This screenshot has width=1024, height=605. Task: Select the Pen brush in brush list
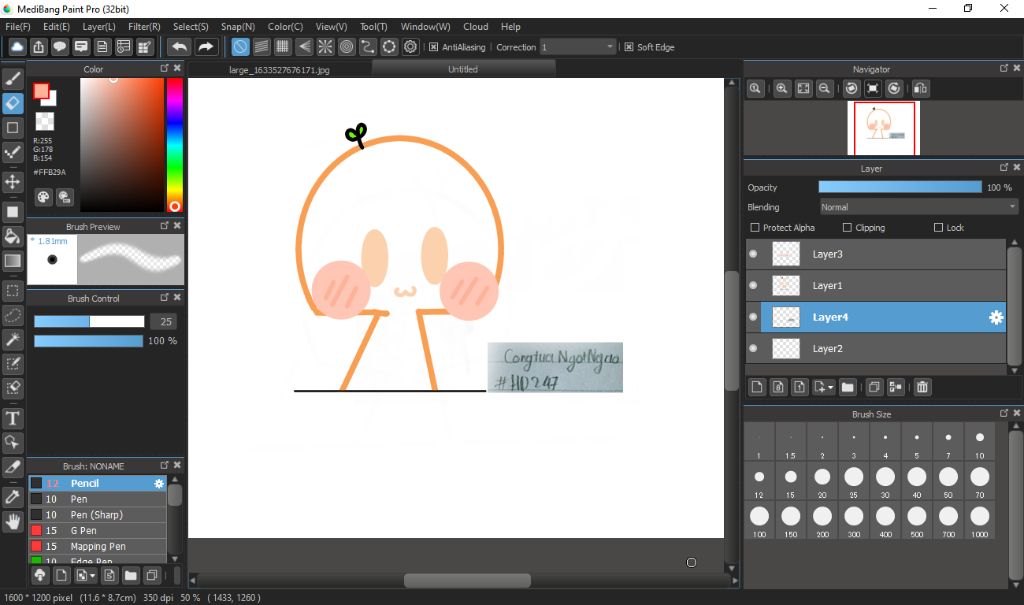pyautogui.click(x=98, y=499)
